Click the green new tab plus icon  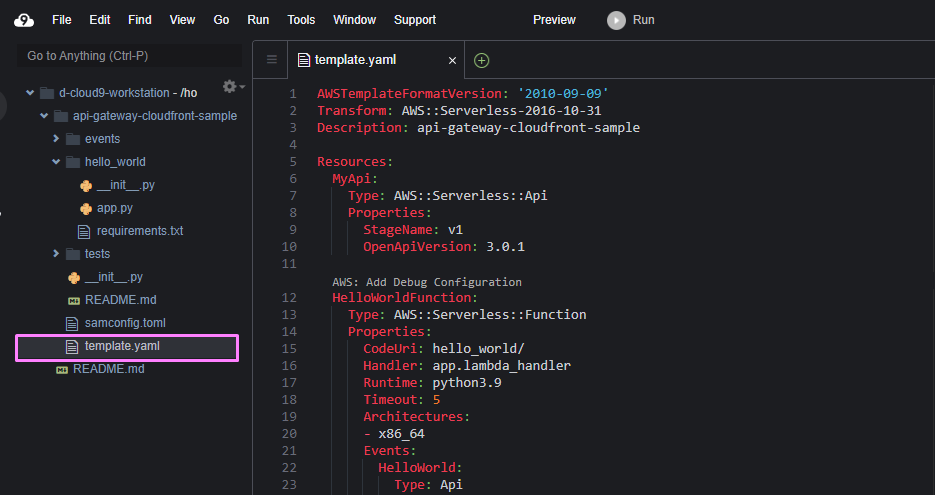tap(481, 60)
